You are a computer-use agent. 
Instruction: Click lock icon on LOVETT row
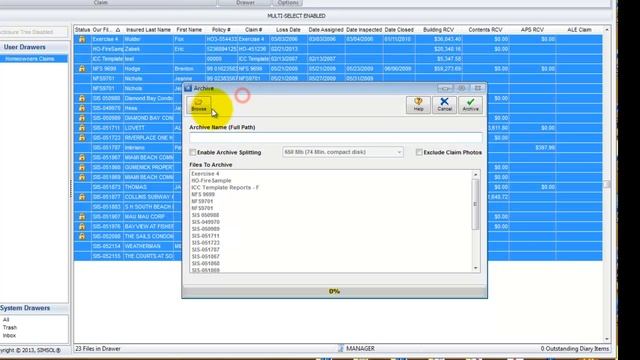[x=82, y=128]
